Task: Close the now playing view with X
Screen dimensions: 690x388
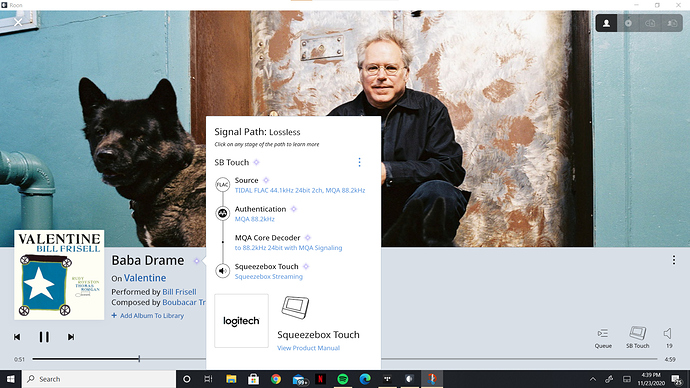Action: (x=18, y=22)
